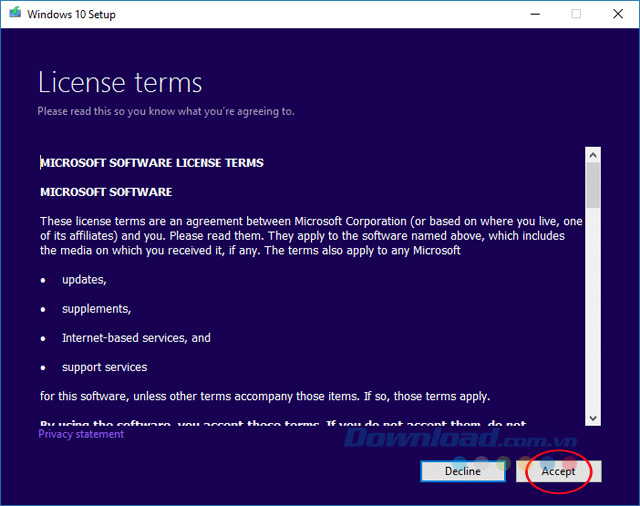Click the 'MICROSOFT SOFTWARE' subheading
This screenshot has height=506, width=640.
[x=106, y=192]
